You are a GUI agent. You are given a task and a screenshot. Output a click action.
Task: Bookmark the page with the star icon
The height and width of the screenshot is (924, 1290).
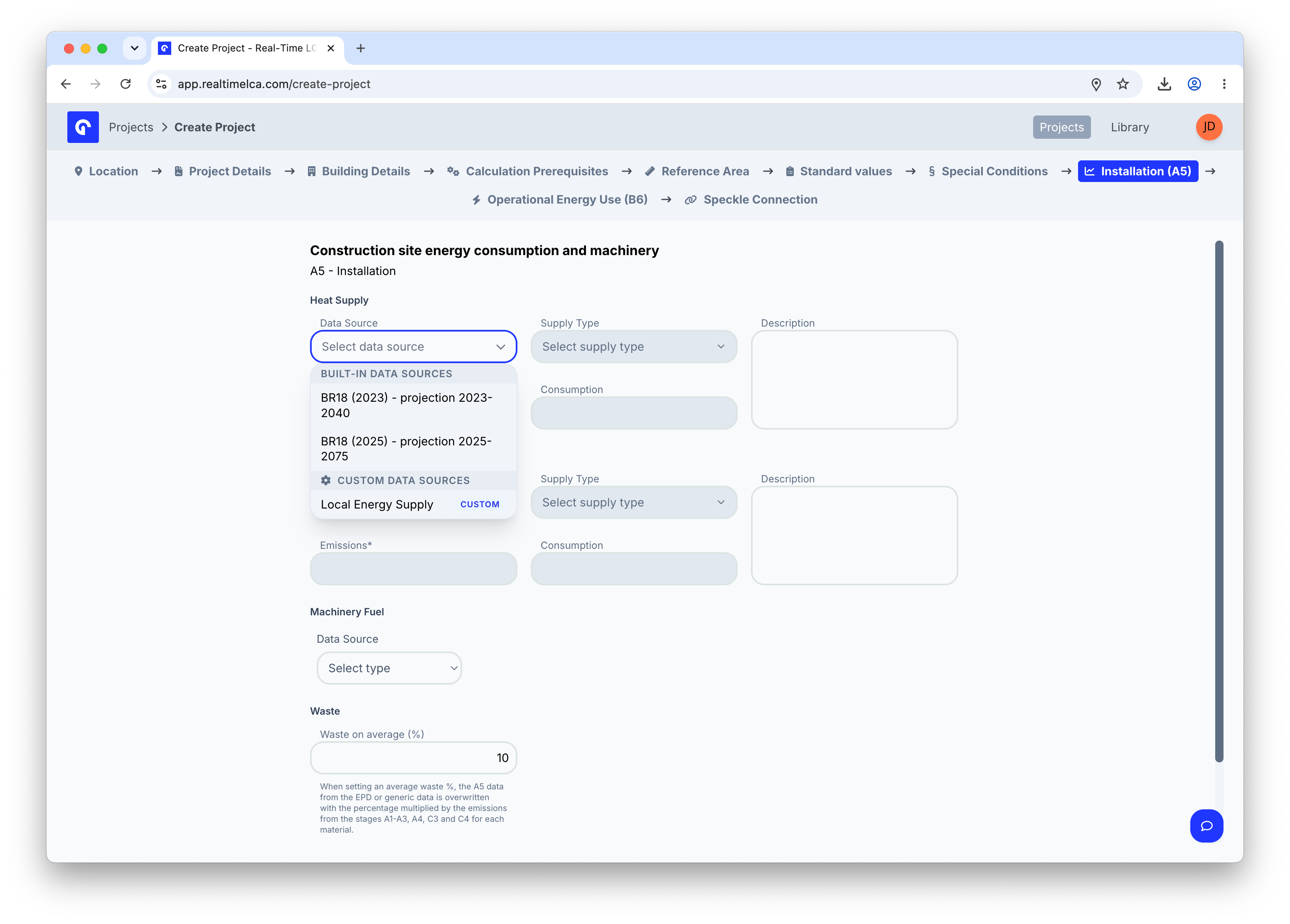coord(1123,84)
